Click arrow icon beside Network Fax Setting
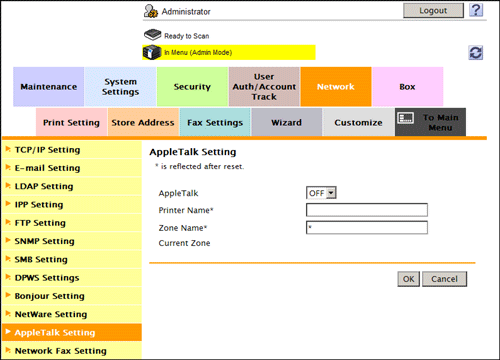This screenshot has width=500, height=360. point(8,350)
